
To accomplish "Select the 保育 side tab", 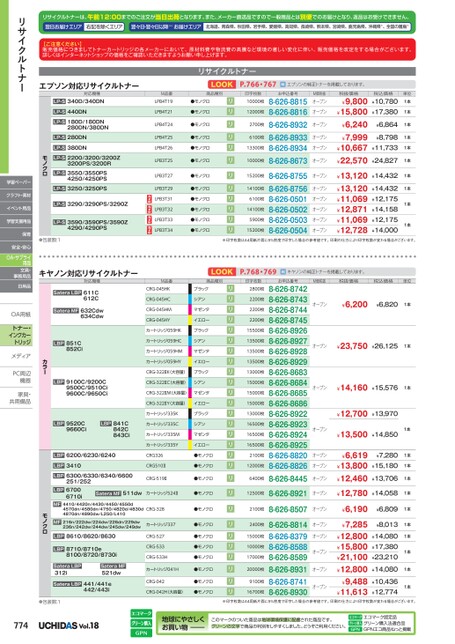I will pos(16,234).
